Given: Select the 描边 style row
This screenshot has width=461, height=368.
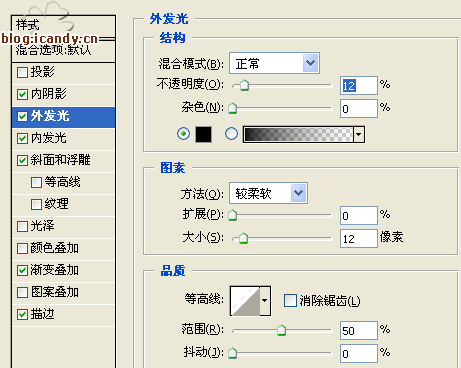Looking at the screenshot, I should 63,314.
